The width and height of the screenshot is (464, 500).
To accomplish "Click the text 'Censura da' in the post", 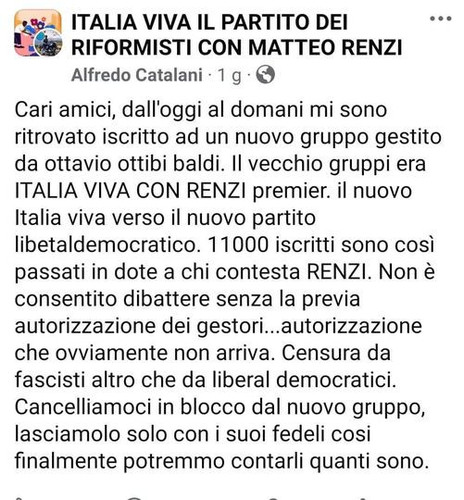I will click(336, 353).
